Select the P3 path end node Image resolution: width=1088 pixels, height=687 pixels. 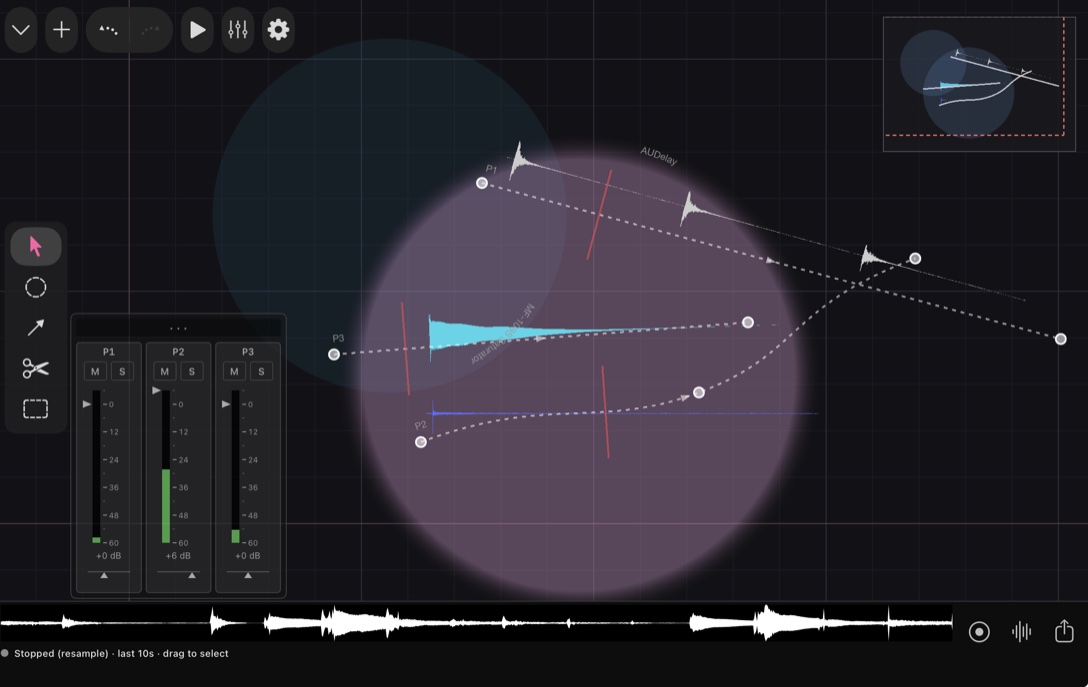(x=748, y=322)
